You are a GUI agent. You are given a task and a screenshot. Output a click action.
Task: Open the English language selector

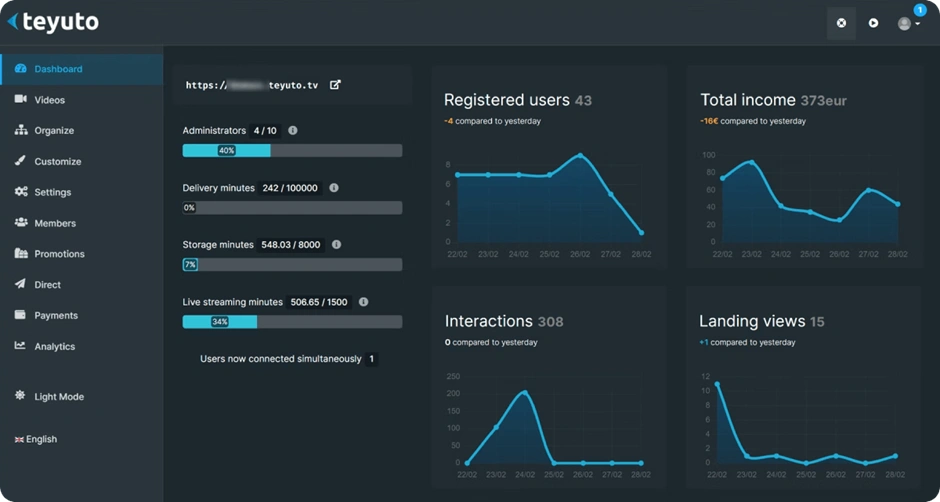coord(36,439)
